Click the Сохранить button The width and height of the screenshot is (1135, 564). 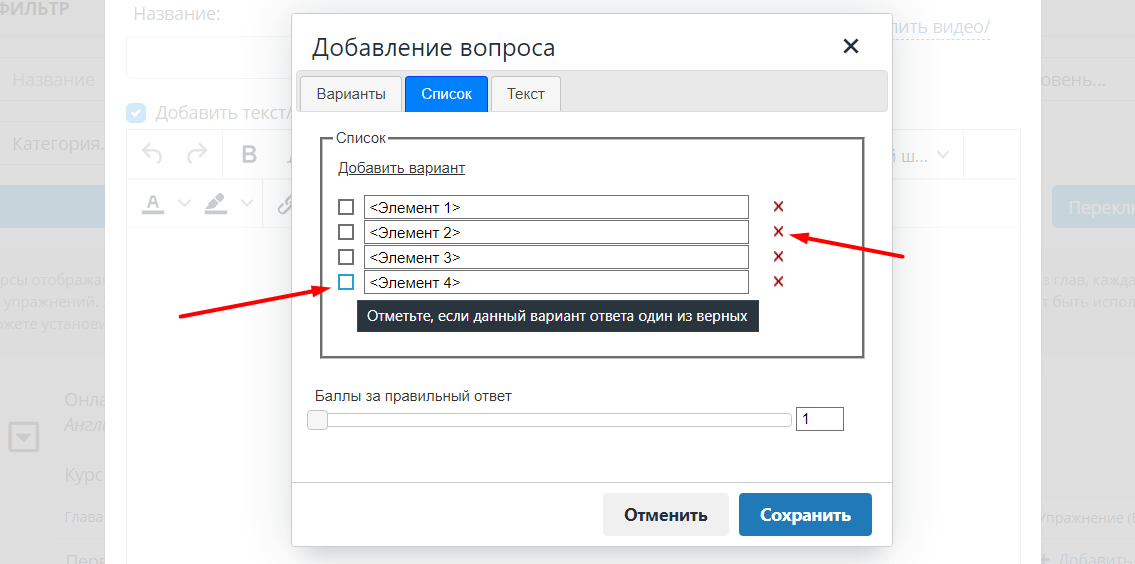[805, 515]
